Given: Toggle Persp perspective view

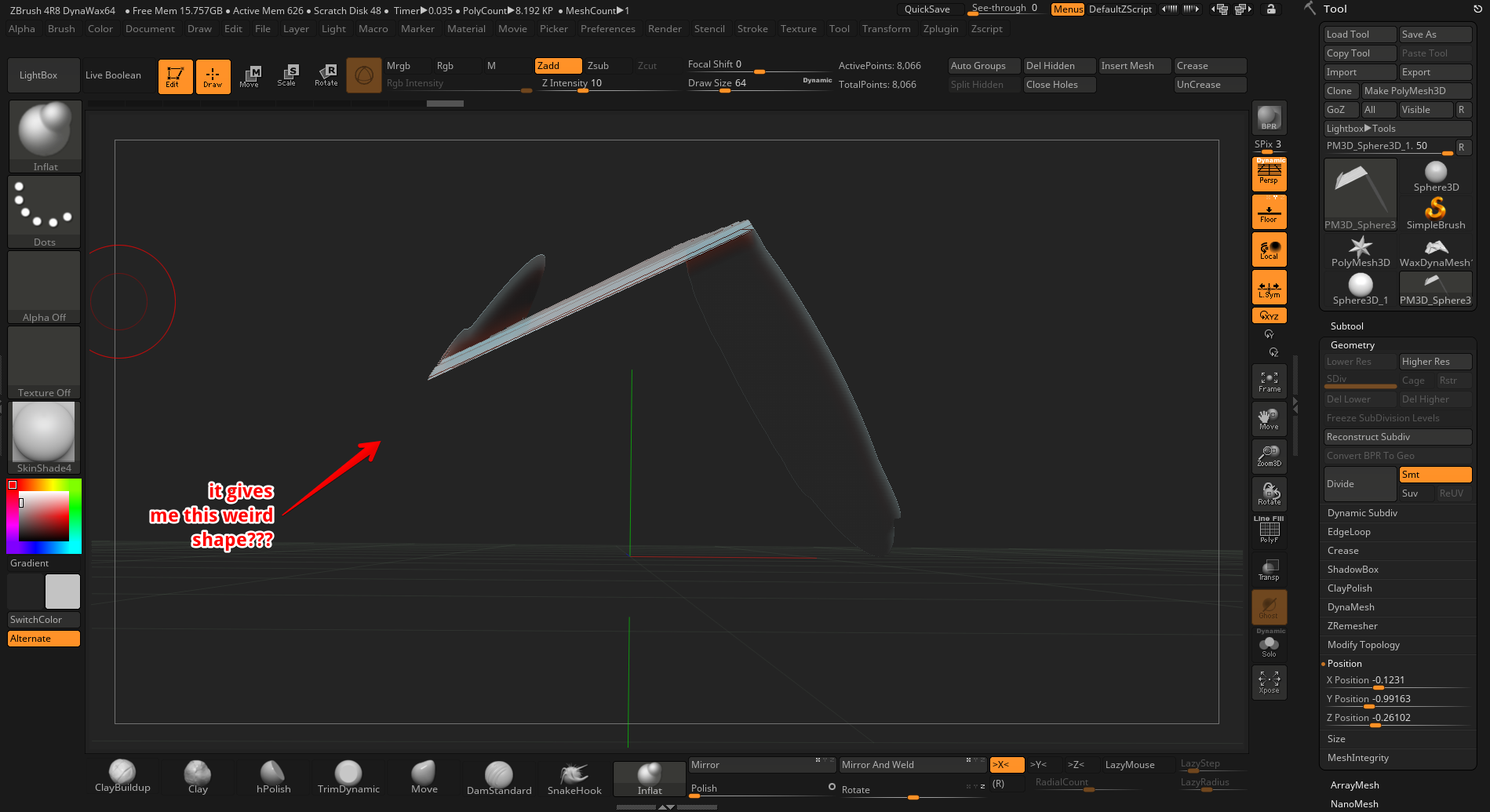Looking at the screenshot, I should (1269, 173).
